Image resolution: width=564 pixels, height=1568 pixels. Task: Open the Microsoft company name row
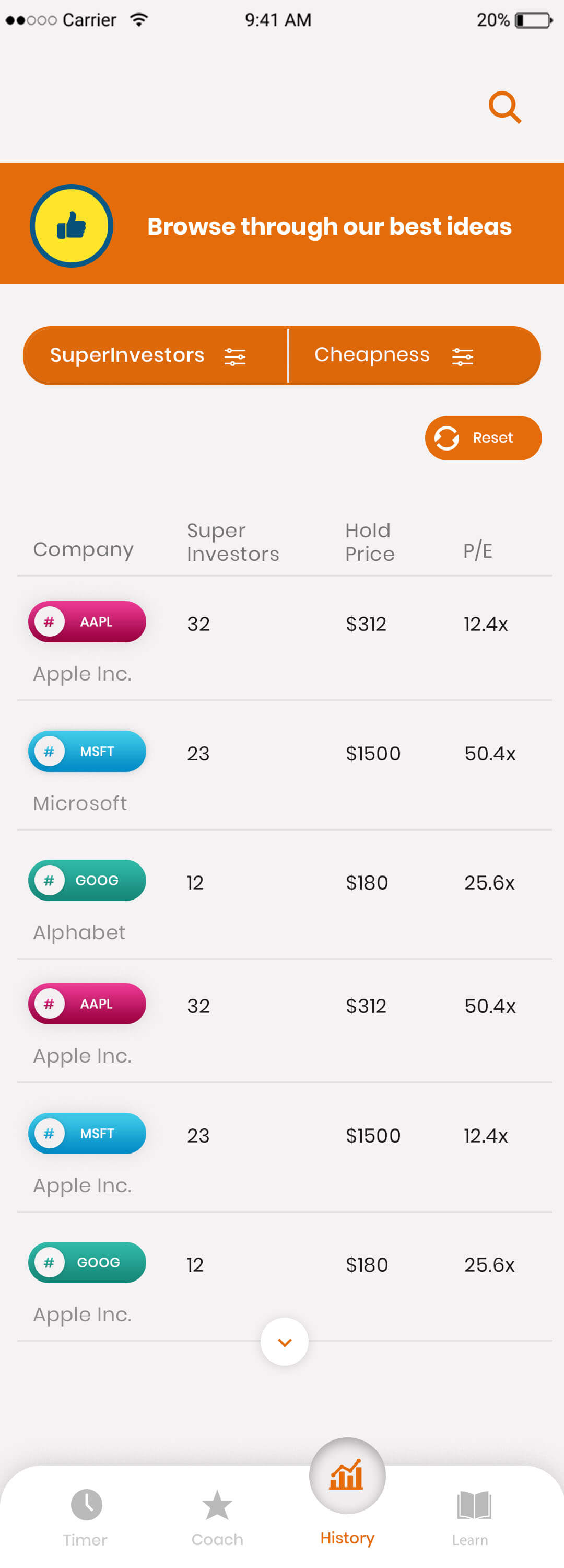[x=80, y=803]
